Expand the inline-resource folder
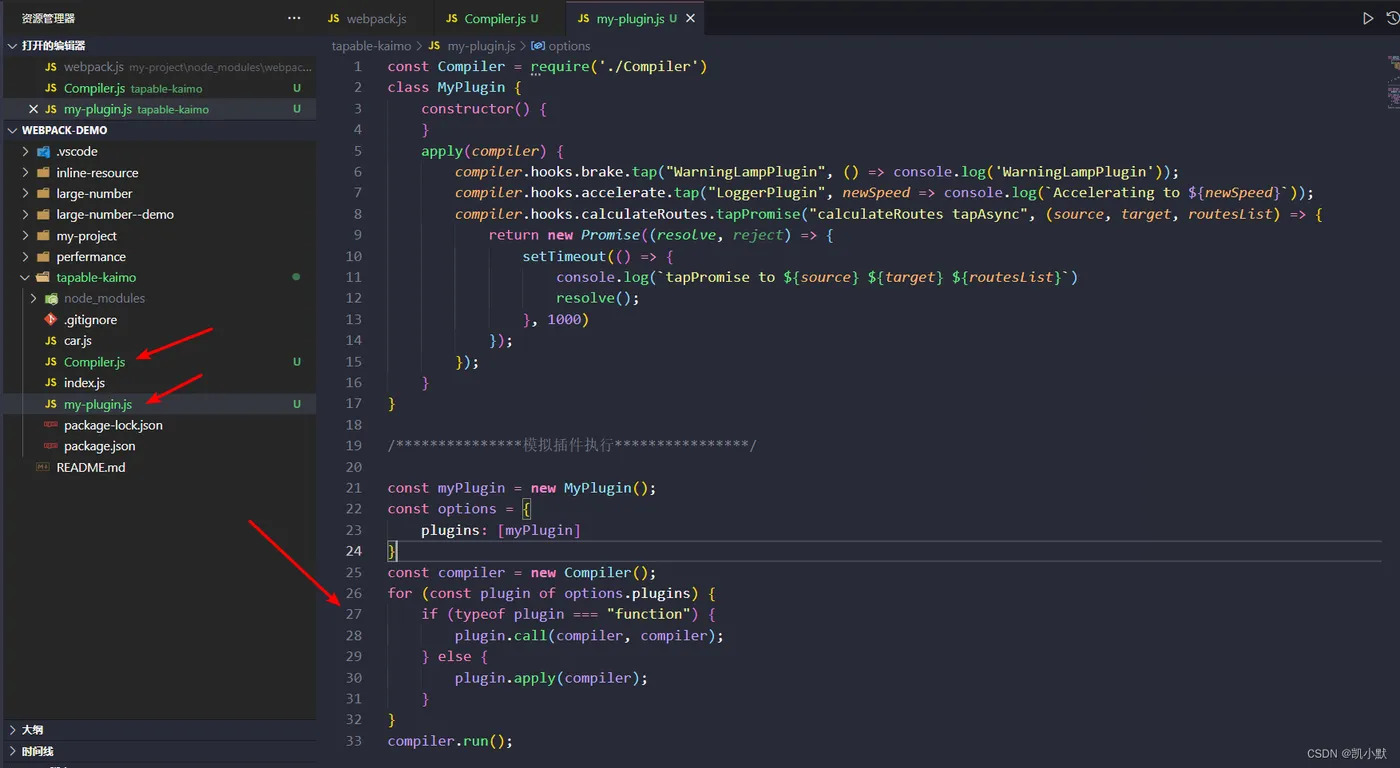The height and width of the screenshot is (768, 1400). [158, 173]
